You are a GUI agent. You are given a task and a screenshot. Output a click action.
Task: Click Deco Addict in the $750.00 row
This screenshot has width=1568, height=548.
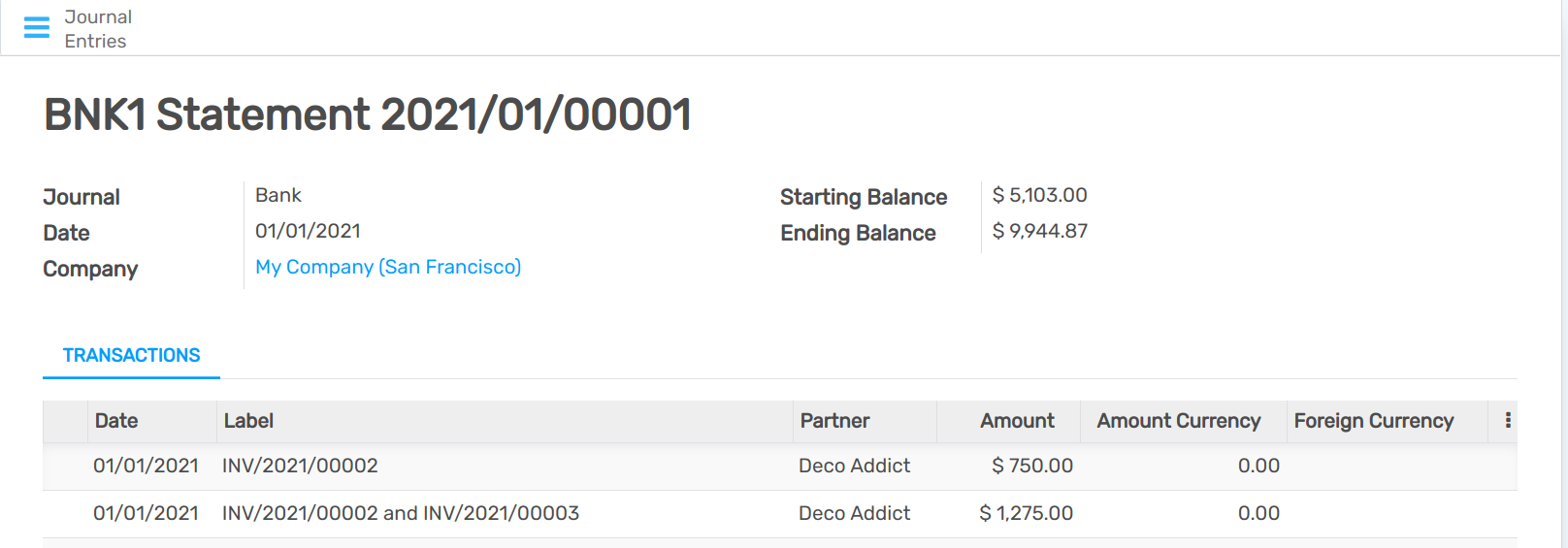point(854,466)
